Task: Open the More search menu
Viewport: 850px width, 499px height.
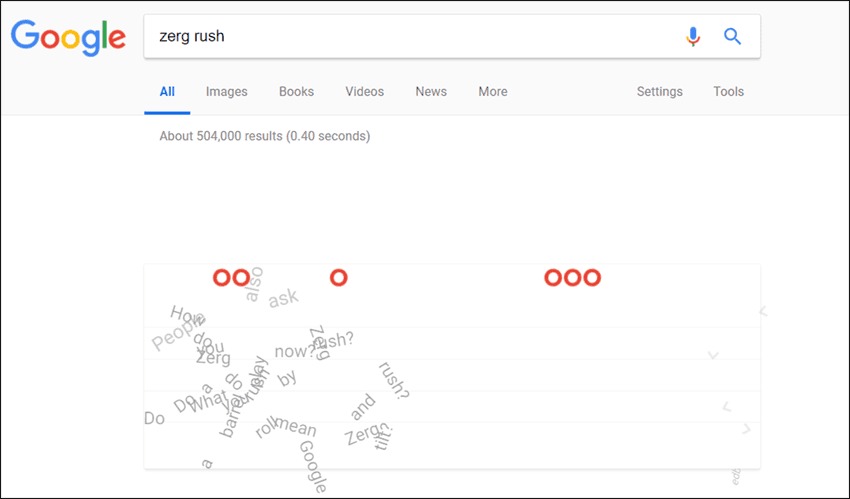Action: coord(493,92)
